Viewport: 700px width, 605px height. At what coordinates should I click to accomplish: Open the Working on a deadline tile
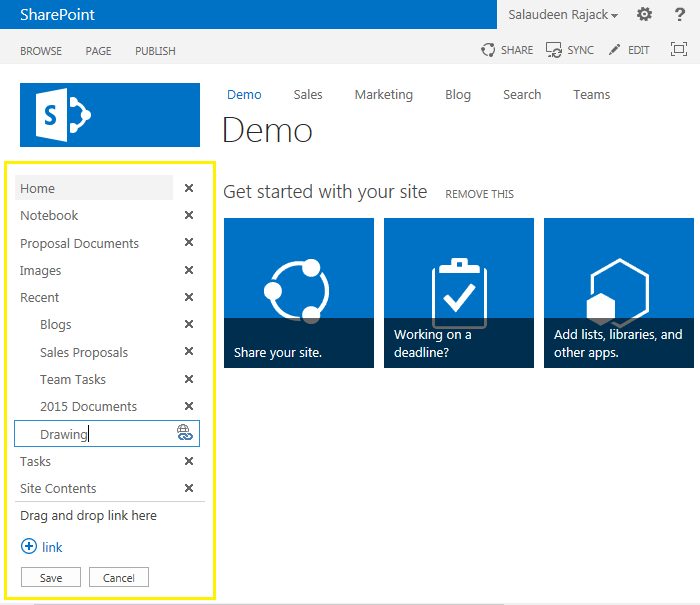coord(458,293)
